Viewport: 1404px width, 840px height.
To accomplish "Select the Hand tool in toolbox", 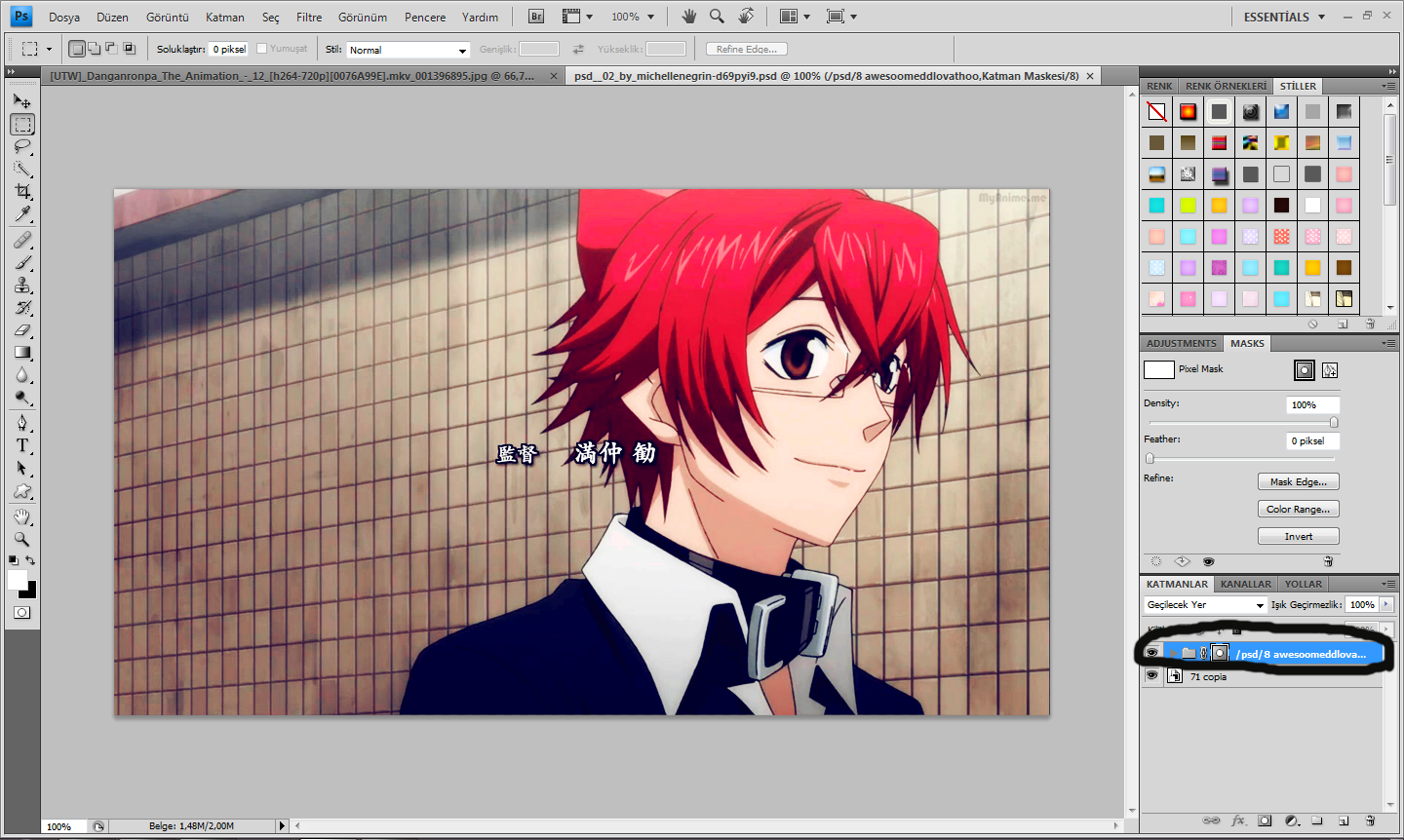I will coord(22,516).
